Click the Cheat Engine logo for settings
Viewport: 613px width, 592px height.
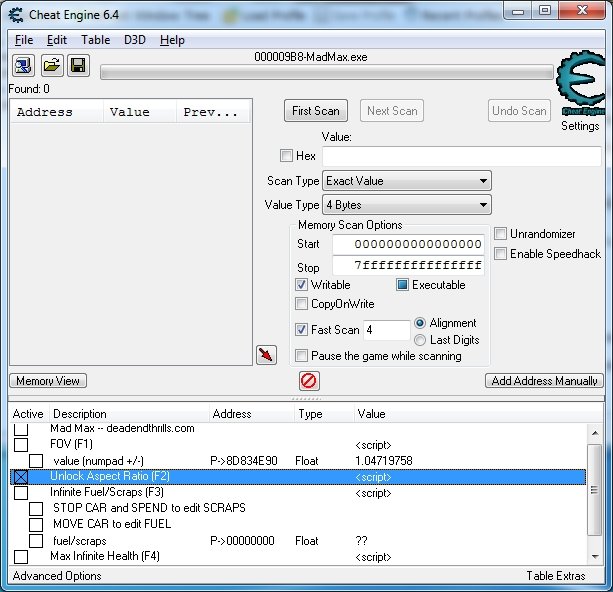(x=581, y=83)
